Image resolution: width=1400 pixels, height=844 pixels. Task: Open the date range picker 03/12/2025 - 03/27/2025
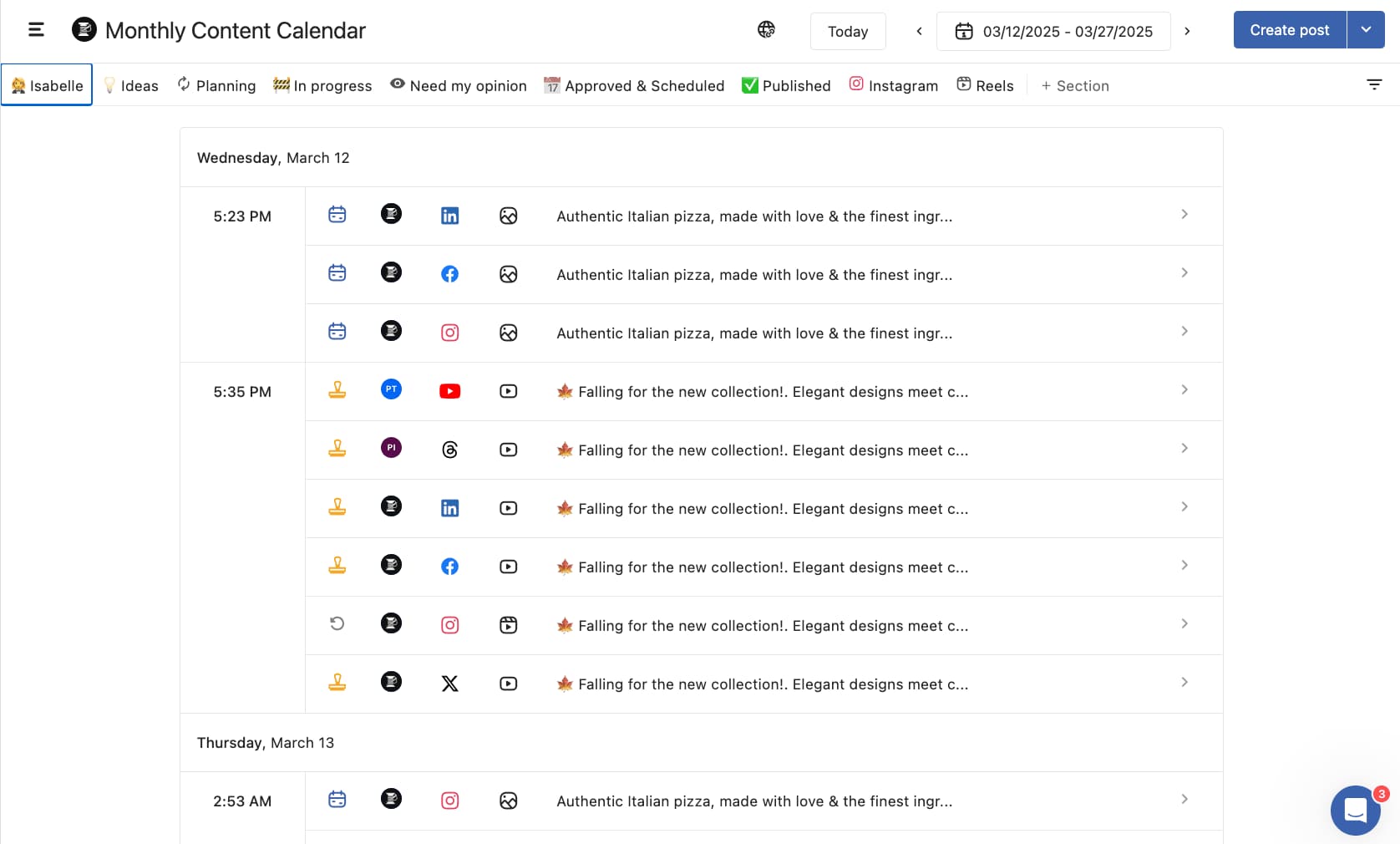point(1053,32)
